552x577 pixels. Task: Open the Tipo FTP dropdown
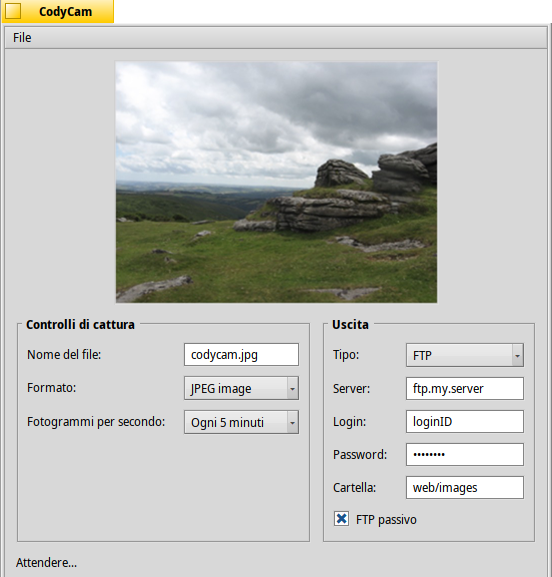click(x=465, y=355)
